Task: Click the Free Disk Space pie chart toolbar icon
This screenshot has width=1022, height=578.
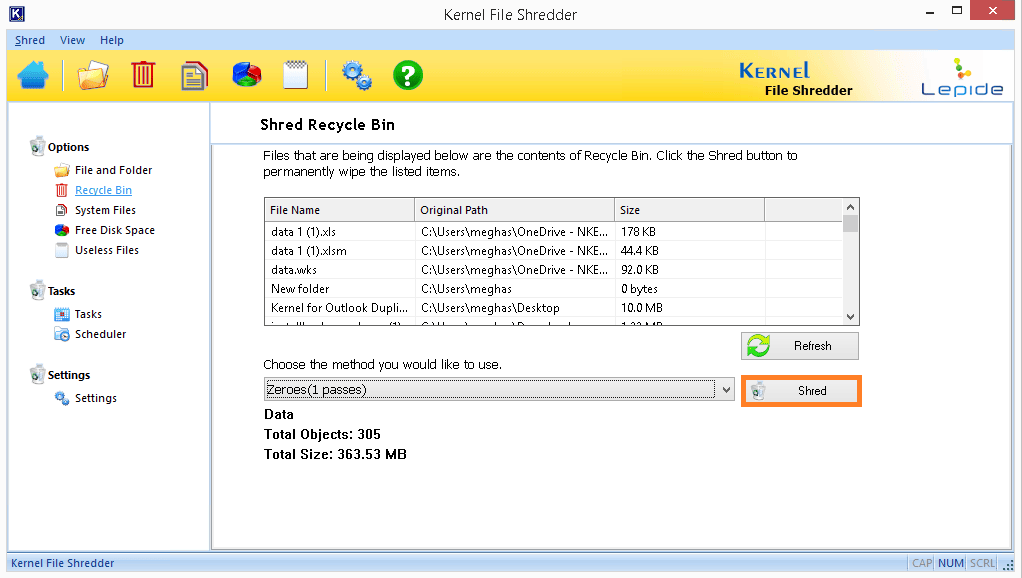Action: click(246, 74)
